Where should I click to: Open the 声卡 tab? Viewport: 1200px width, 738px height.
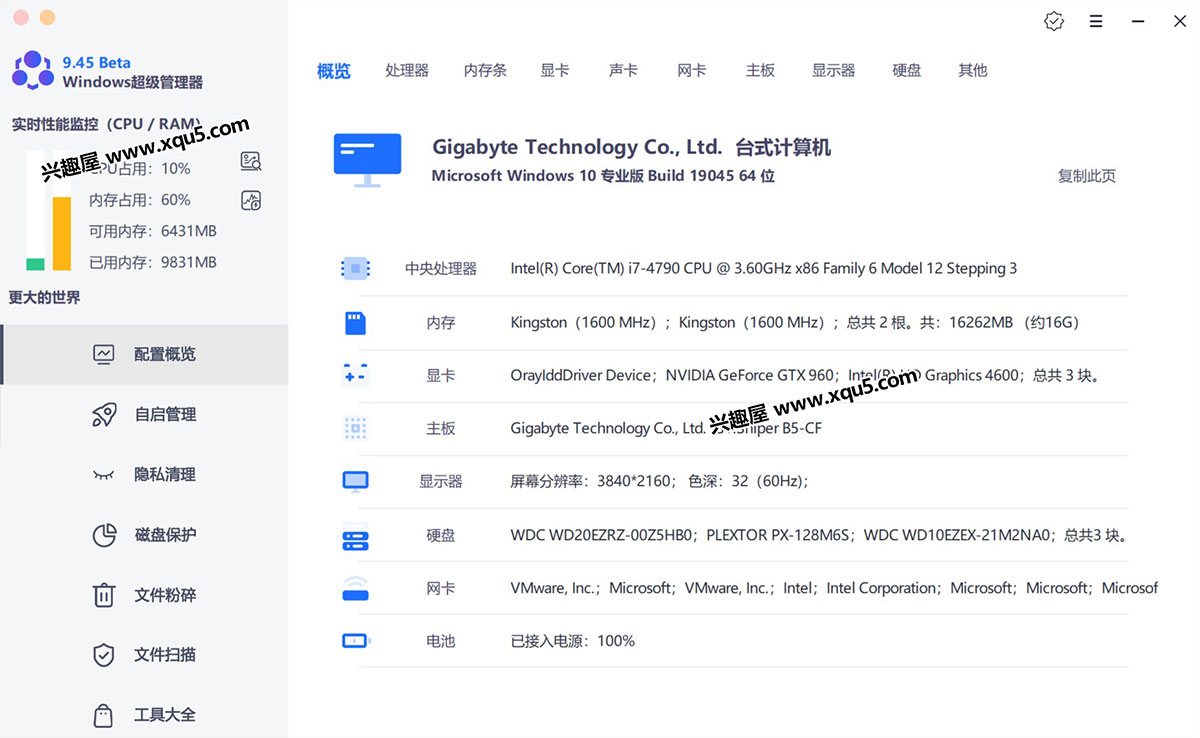(x=623, y=70)
